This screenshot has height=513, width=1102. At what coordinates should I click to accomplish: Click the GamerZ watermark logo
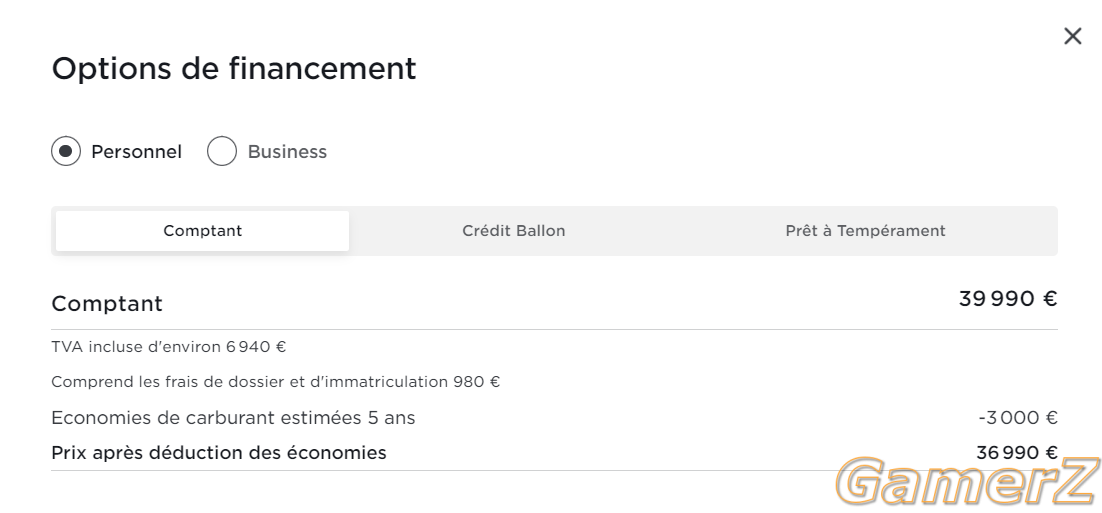click(968, 481)
